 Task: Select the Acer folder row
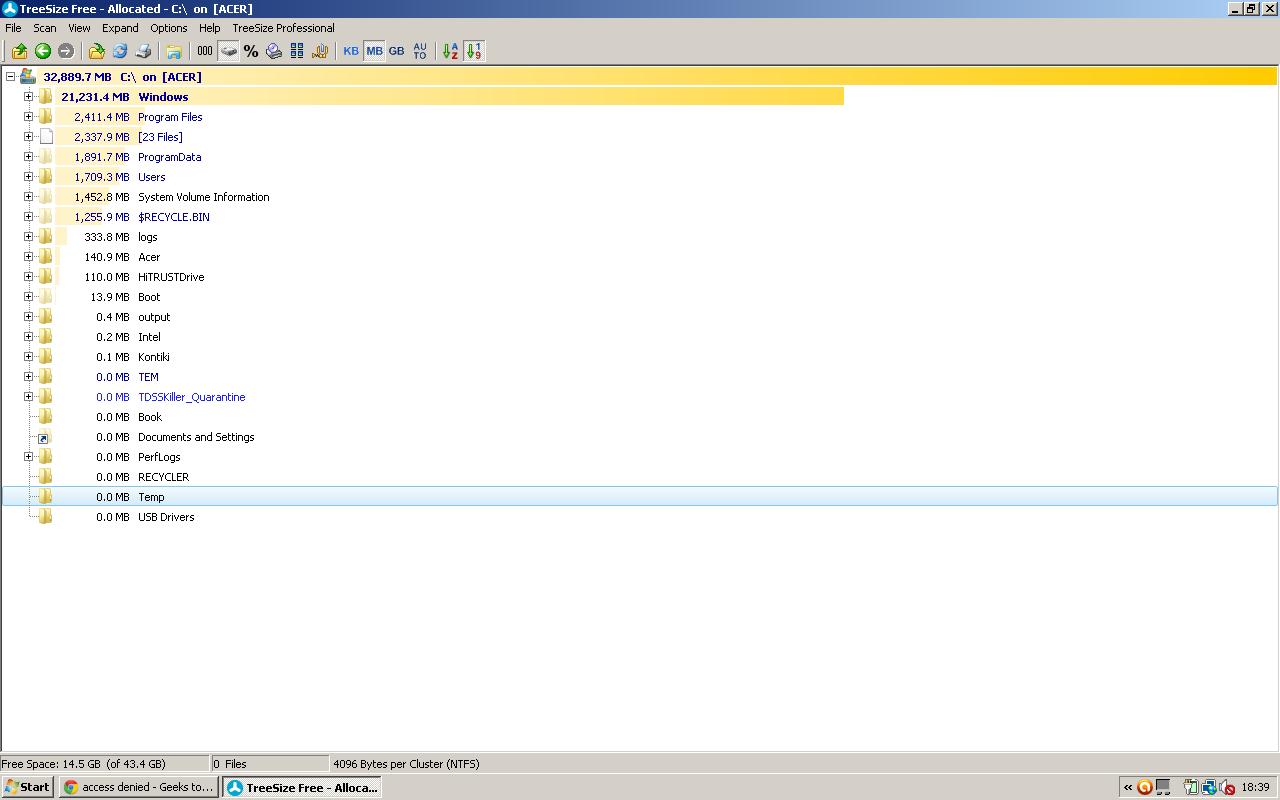pos(640,257)
